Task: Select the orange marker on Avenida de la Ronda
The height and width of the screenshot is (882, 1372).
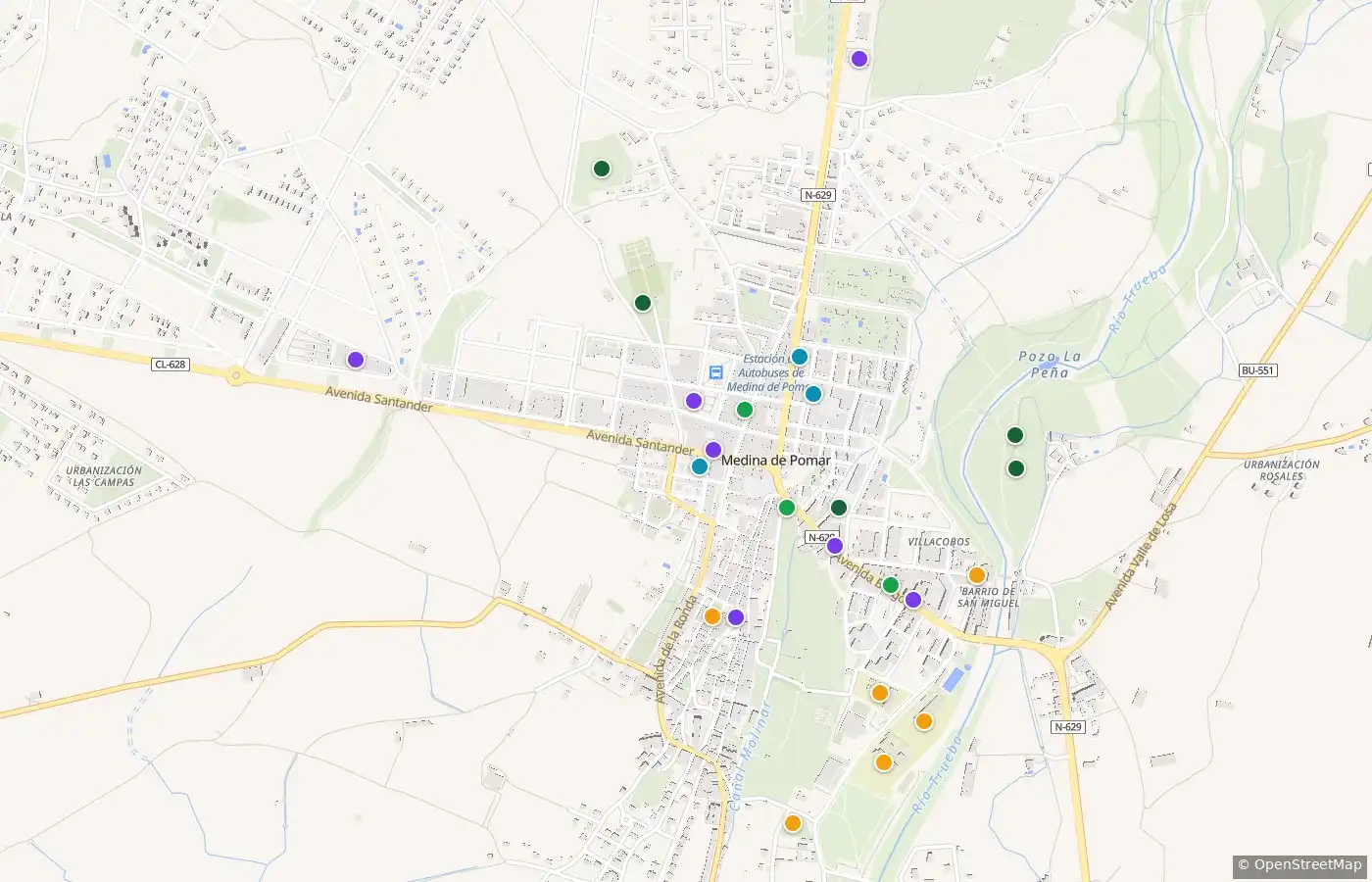Action: pos(712,616)
